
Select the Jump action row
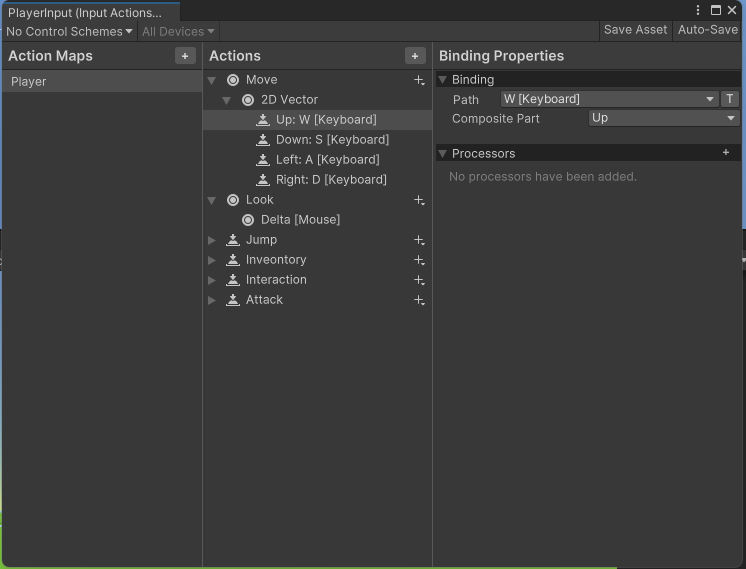[317, 240]
